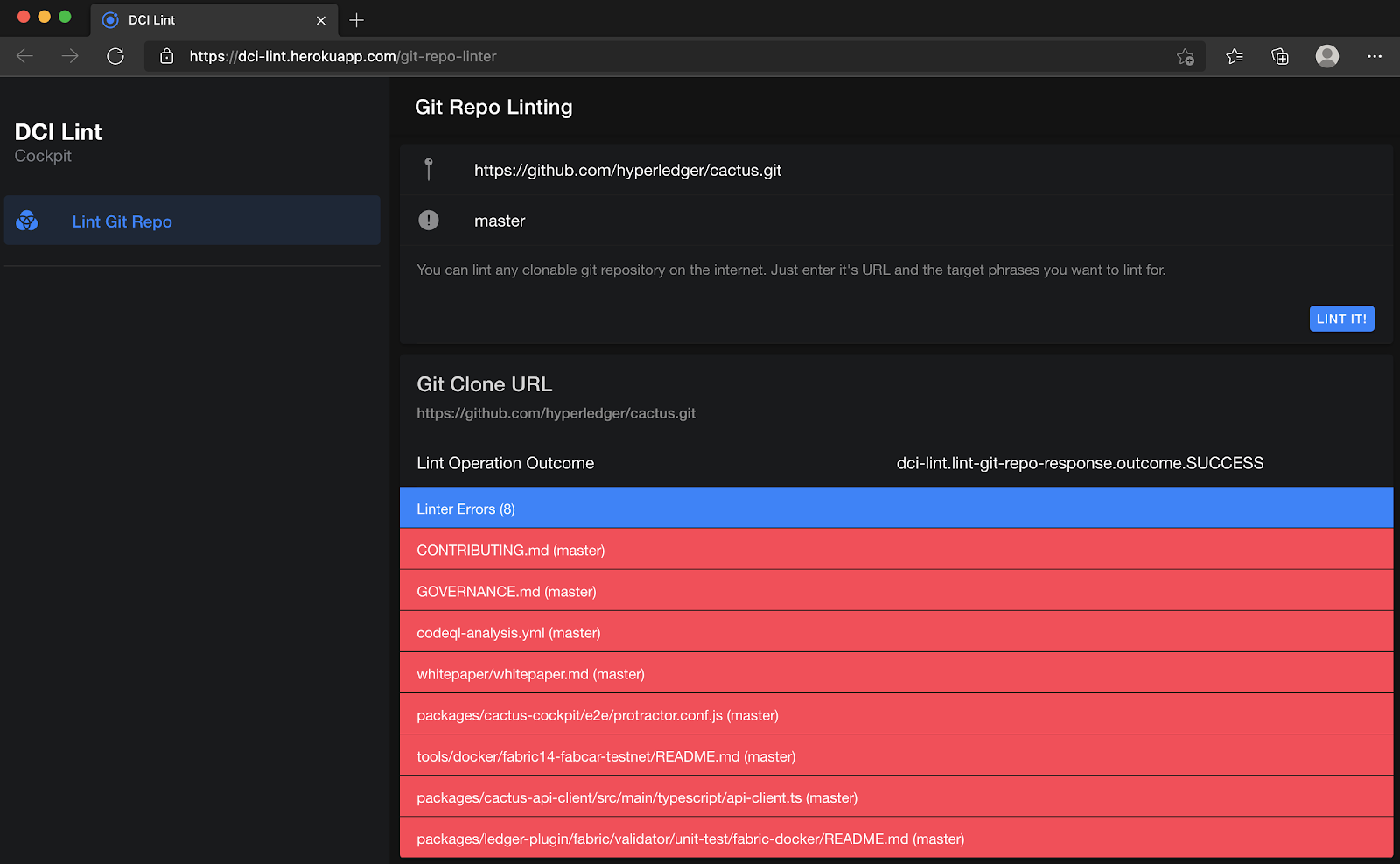Image resolution: width=1400 pixels, height=864 pixels.
Task: Open CONTRIBUTING.md (master) error row
Action: [896, 550]
